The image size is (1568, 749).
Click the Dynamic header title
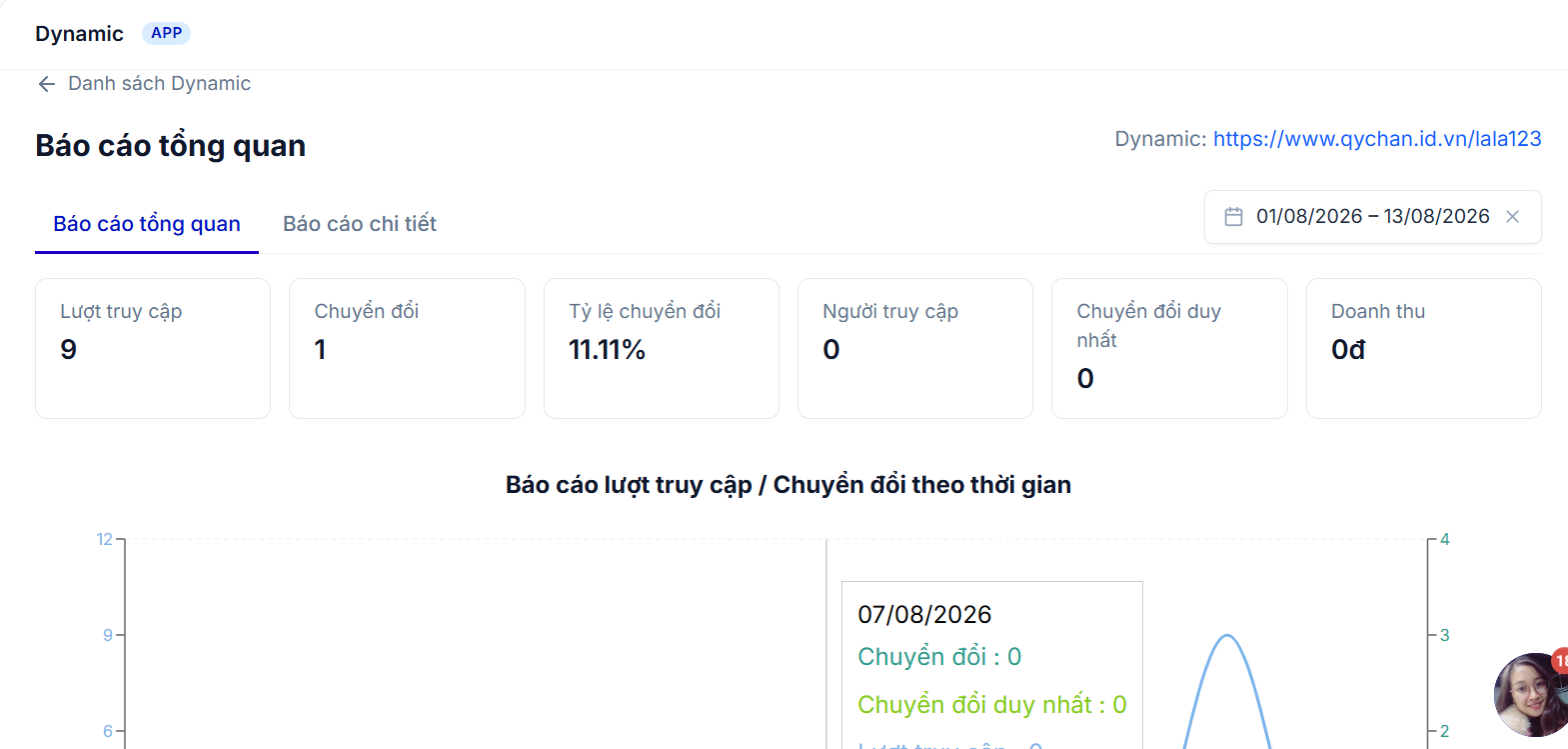[x=79, y=34]
